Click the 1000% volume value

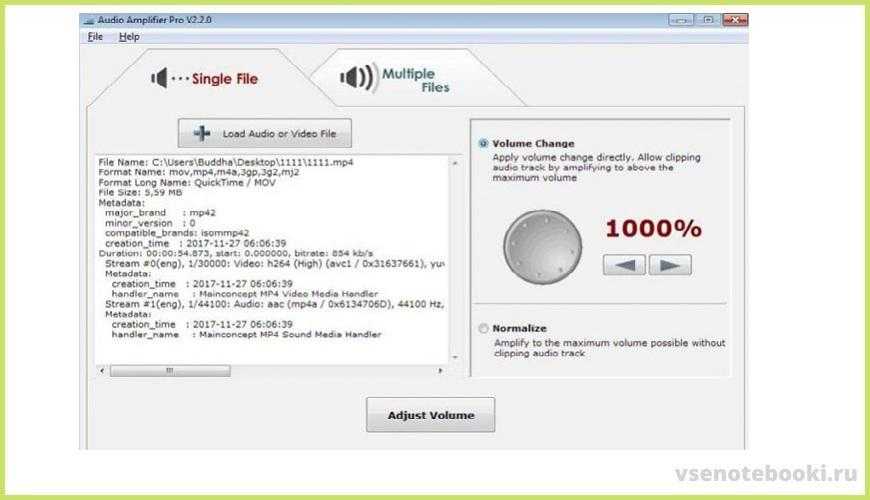[654, 229]
